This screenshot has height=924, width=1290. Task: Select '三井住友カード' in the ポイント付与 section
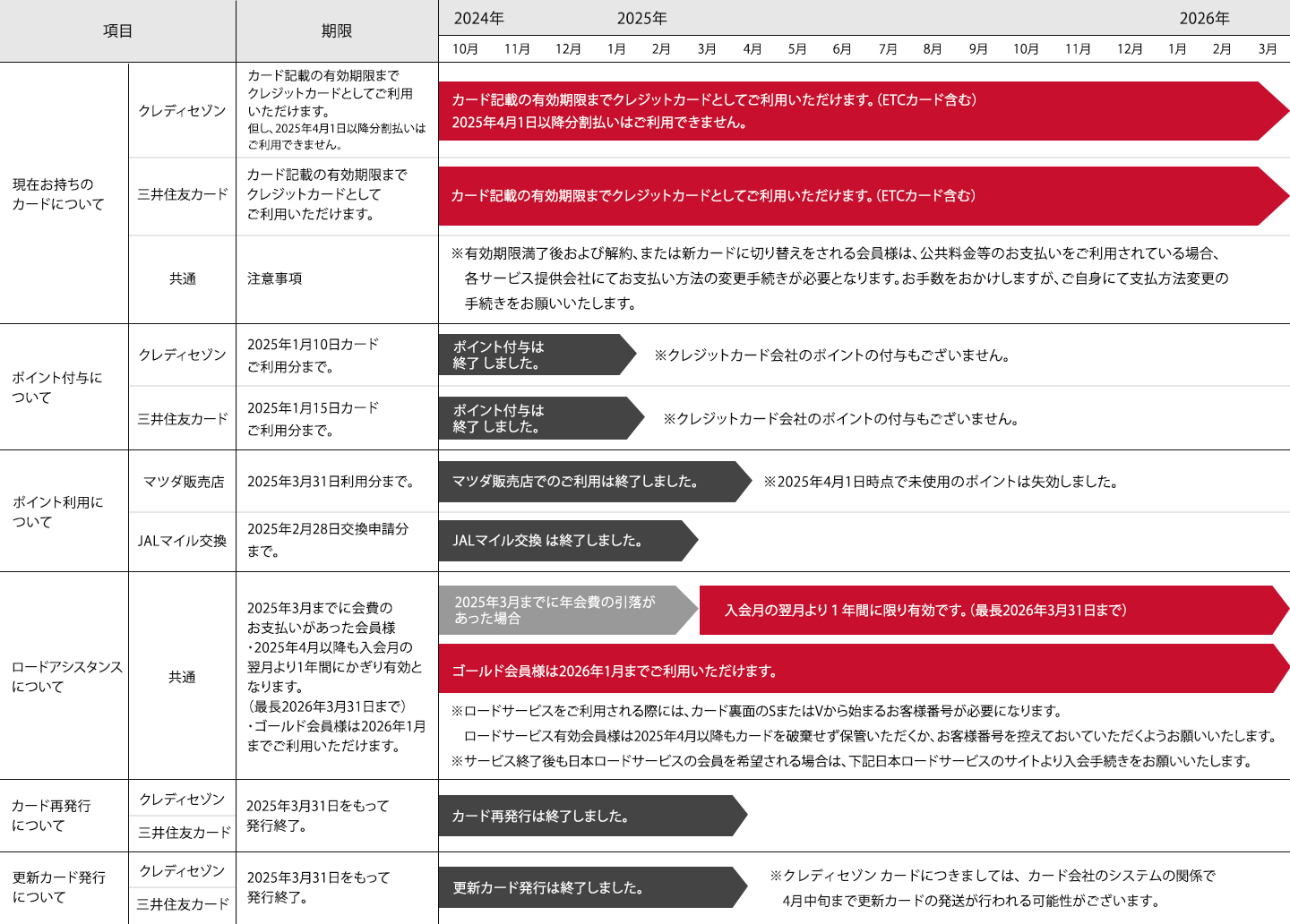(x=183, y=419)
